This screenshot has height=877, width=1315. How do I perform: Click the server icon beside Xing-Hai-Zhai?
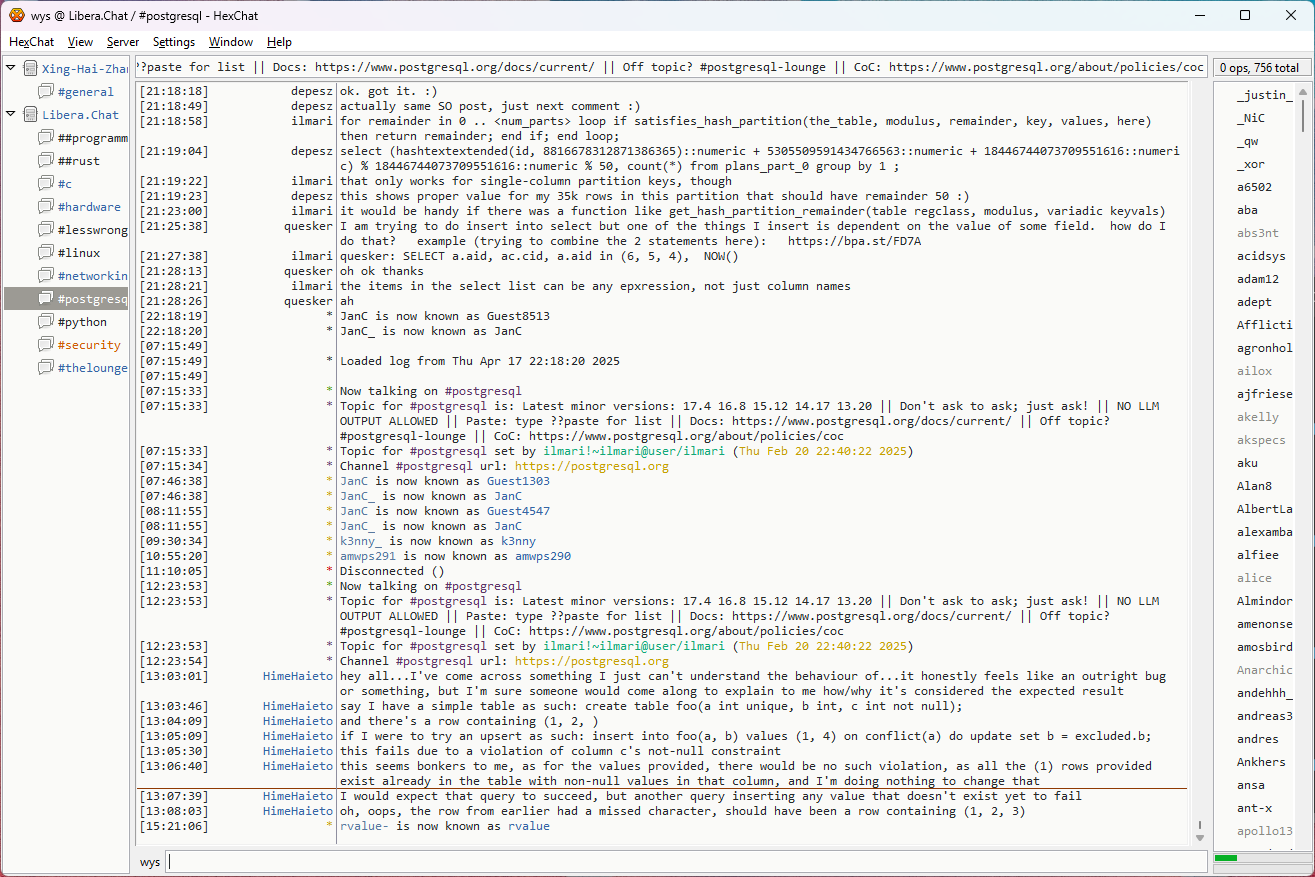pyautogui.click(x=30, y=69)
